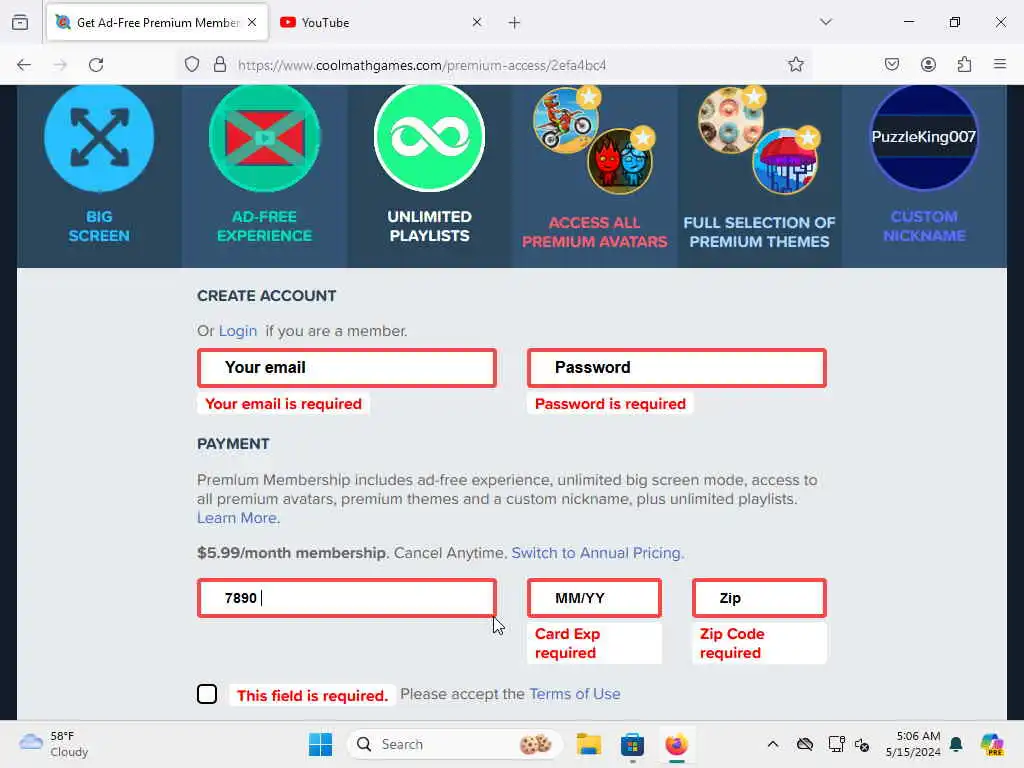The height and width of the screenshot is (768, 1024).
Task: Open the Extensions puzzle piece icon
Action: [964, 64]
